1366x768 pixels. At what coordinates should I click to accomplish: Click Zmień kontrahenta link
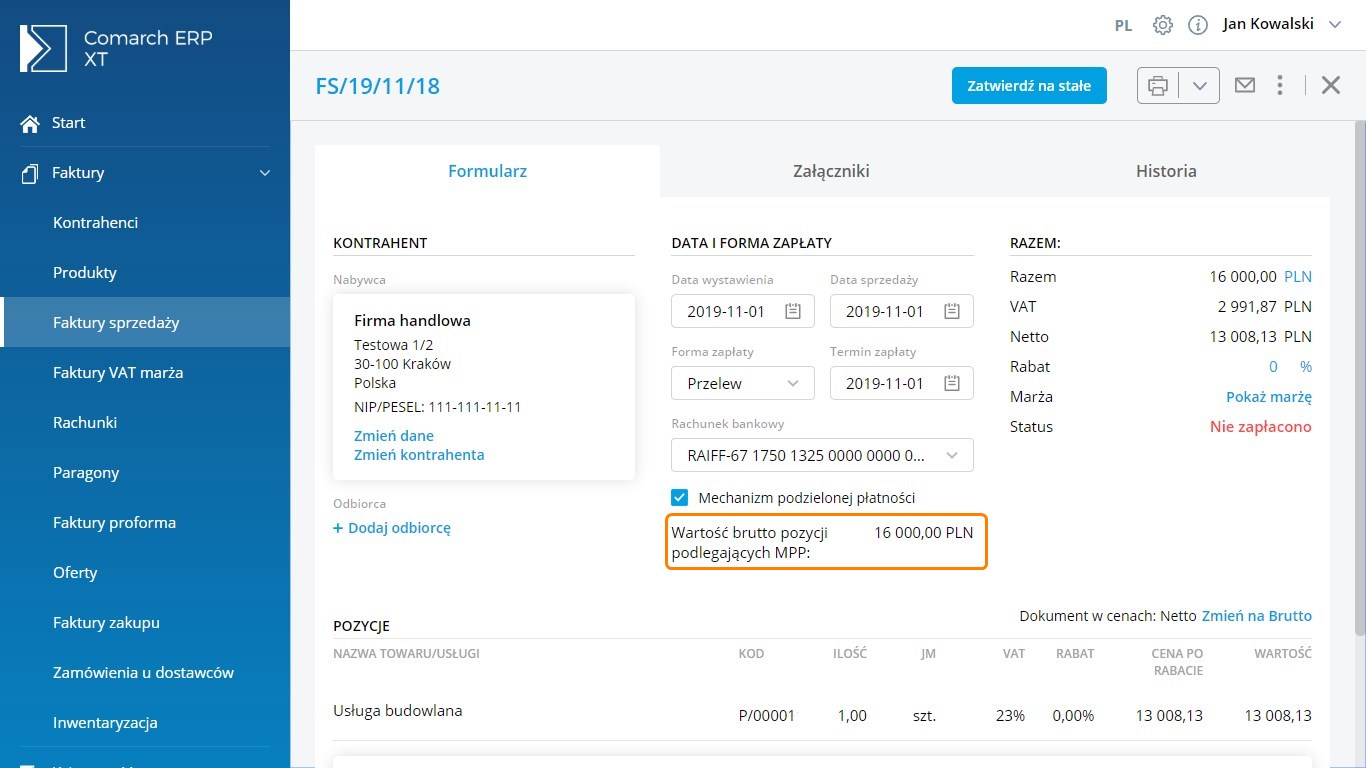coord(419,455)
